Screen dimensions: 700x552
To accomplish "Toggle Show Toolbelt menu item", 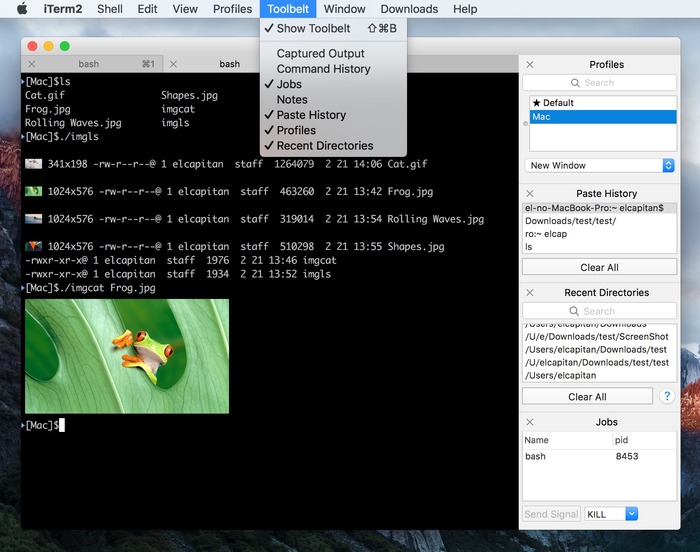I will [333, 28].
